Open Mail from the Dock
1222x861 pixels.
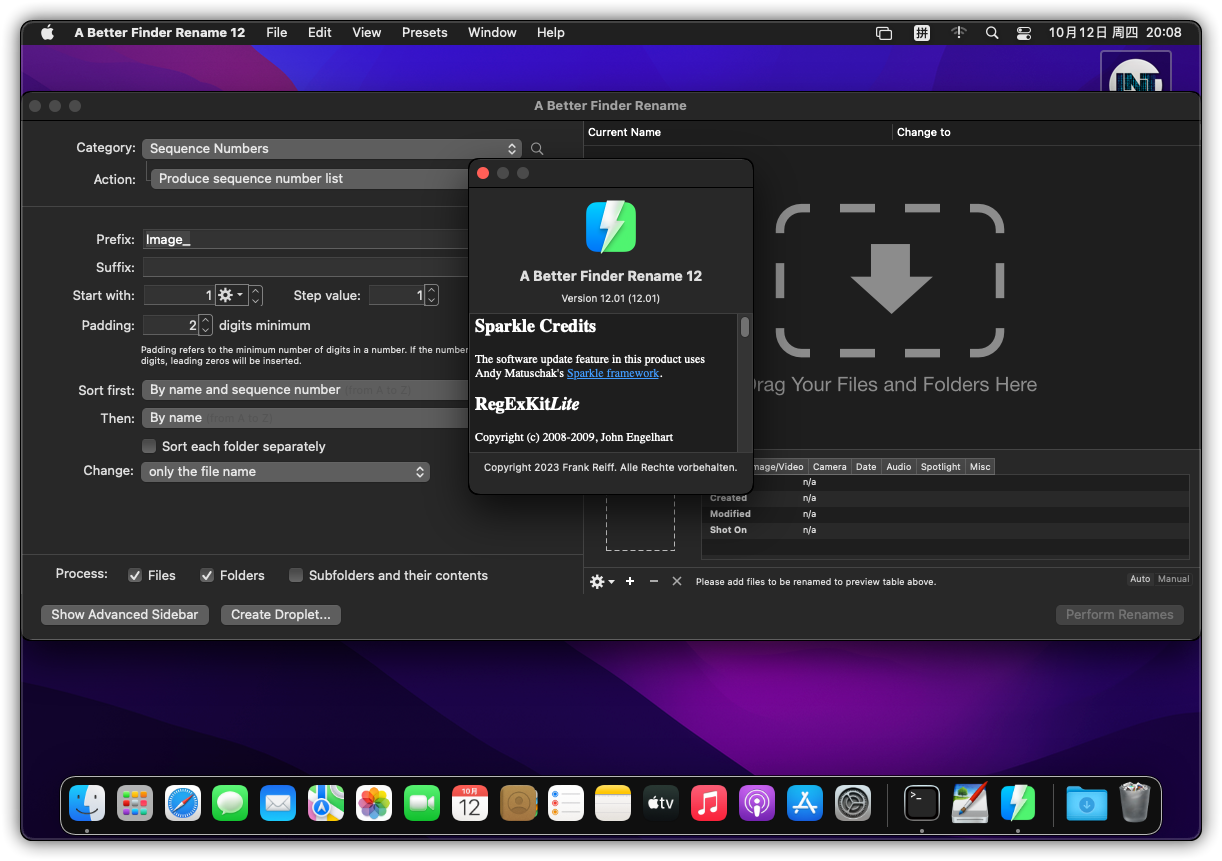(x=278, y=803)
